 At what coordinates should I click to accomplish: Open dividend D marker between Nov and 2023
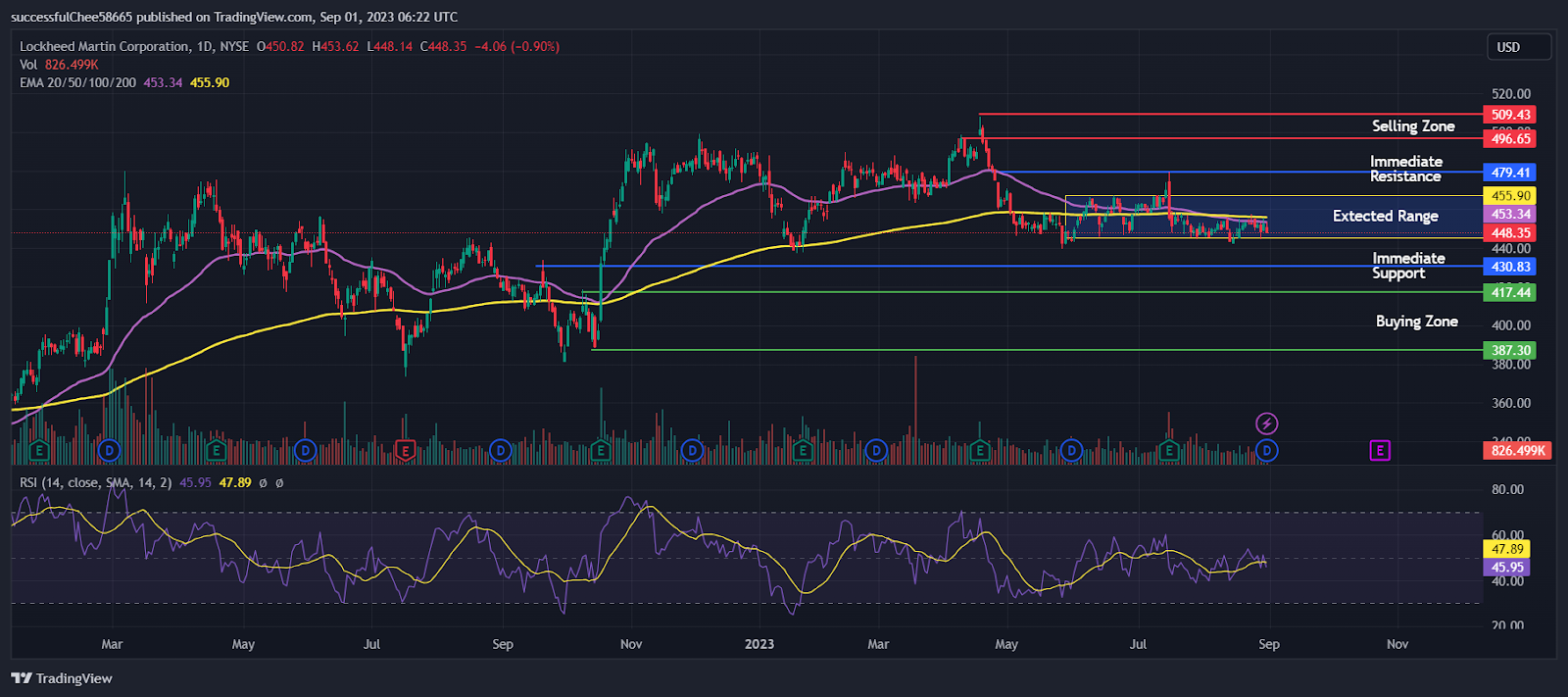point(692,451)
